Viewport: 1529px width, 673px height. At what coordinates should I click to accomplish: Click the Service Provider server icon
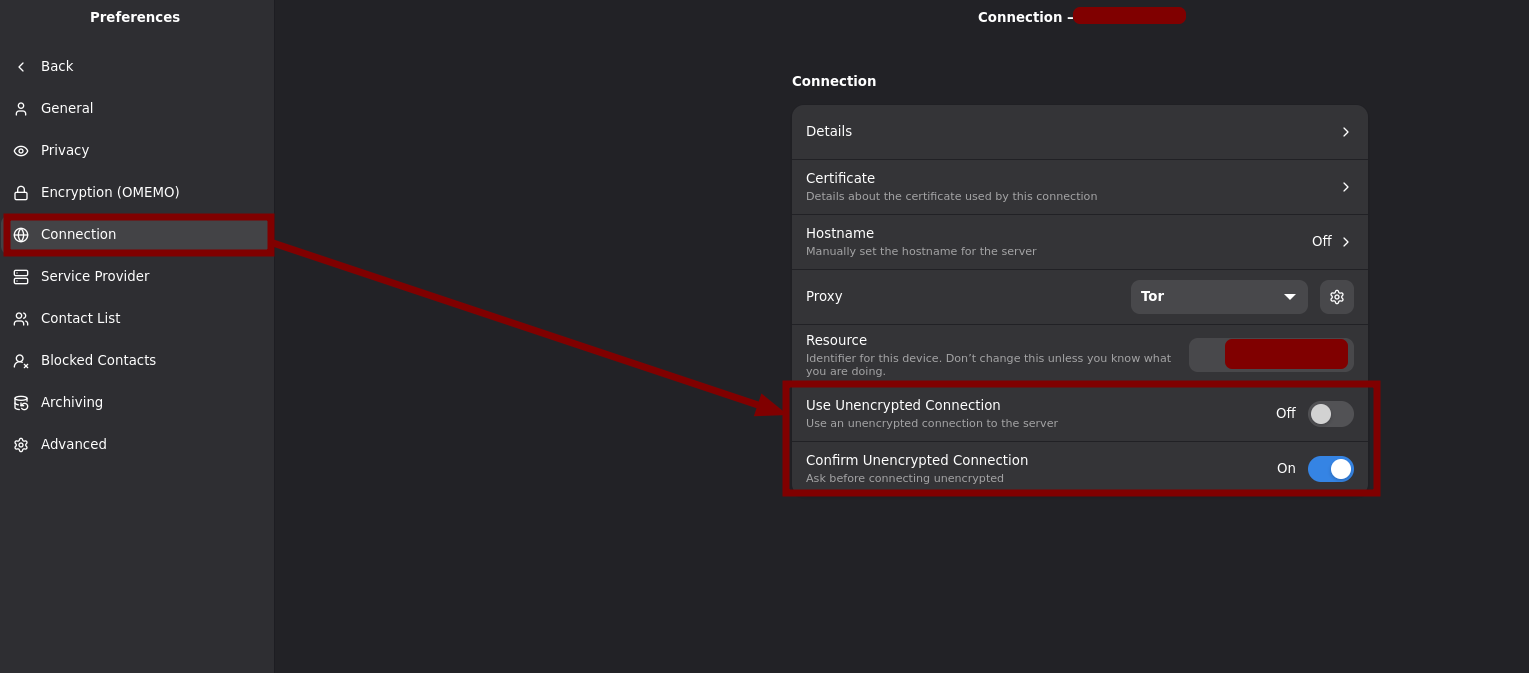(x=21, y=277)
